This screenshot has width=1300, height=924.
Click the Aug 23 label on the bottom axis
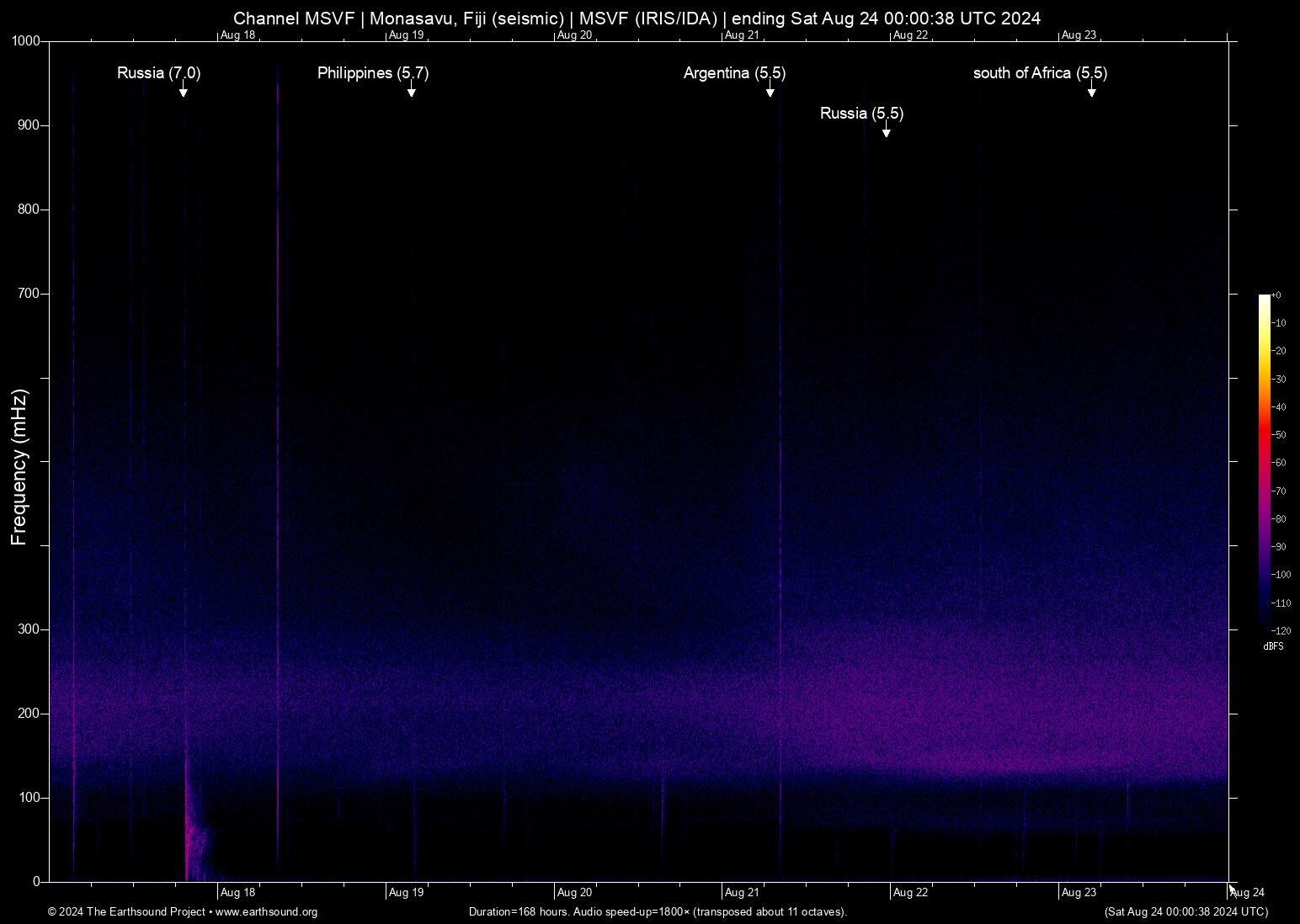click(1079, 893)
